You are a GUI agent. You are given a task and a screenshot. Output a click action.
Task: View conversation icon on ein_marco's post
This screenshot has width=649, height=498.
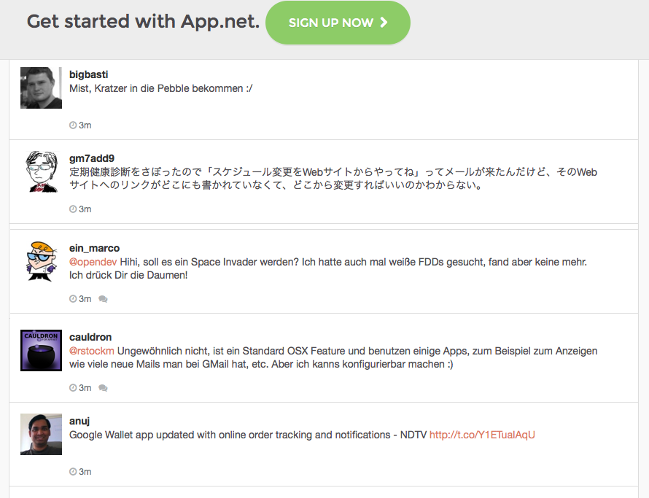[x=103, y=299]
